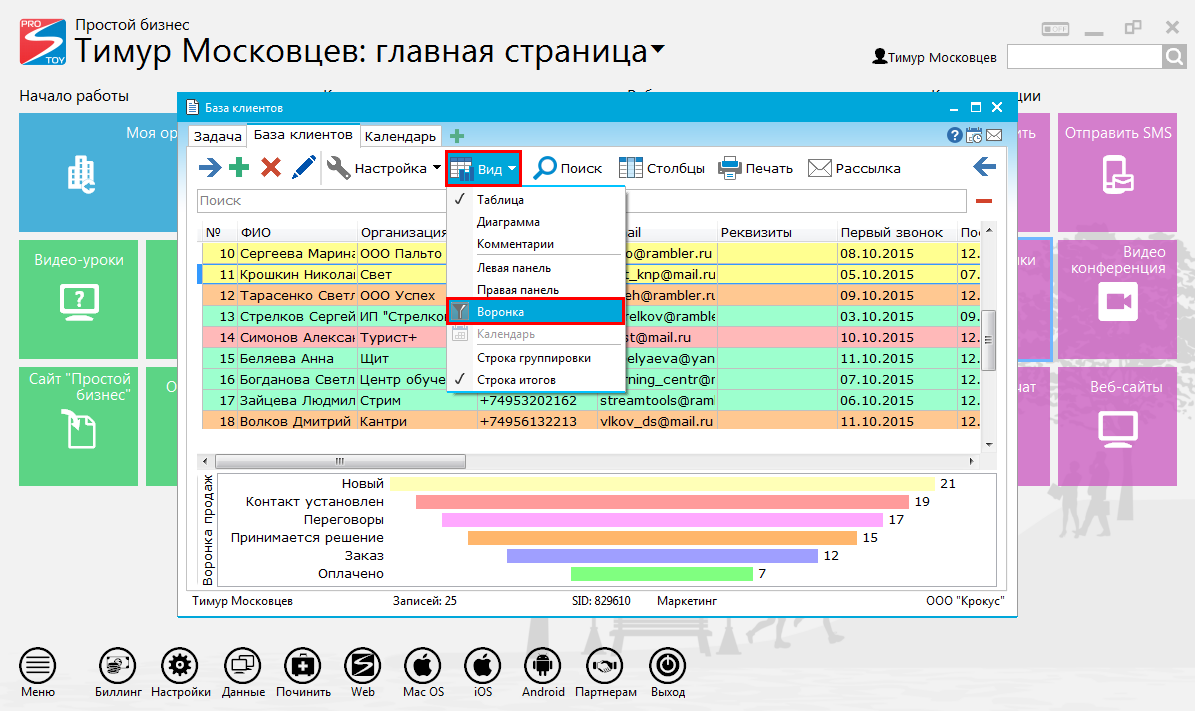Toggle Строка итогов option
Screen dimensions: 1195x711
516,380
